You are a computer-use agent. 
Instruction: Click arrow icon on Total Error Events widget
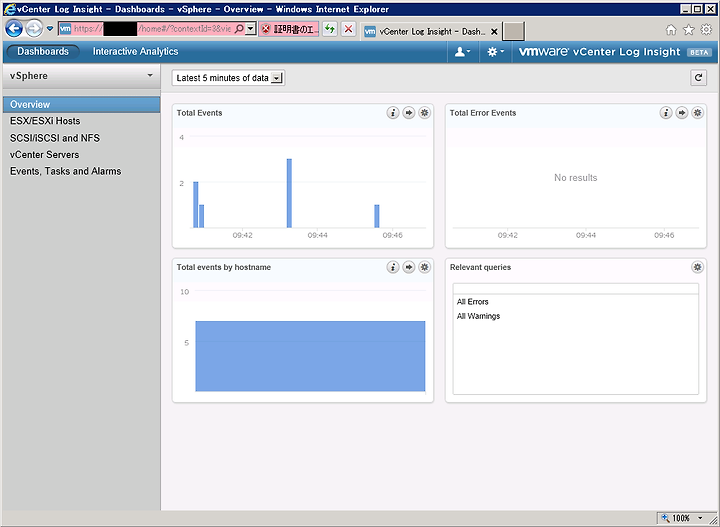[x=682, y=112]
